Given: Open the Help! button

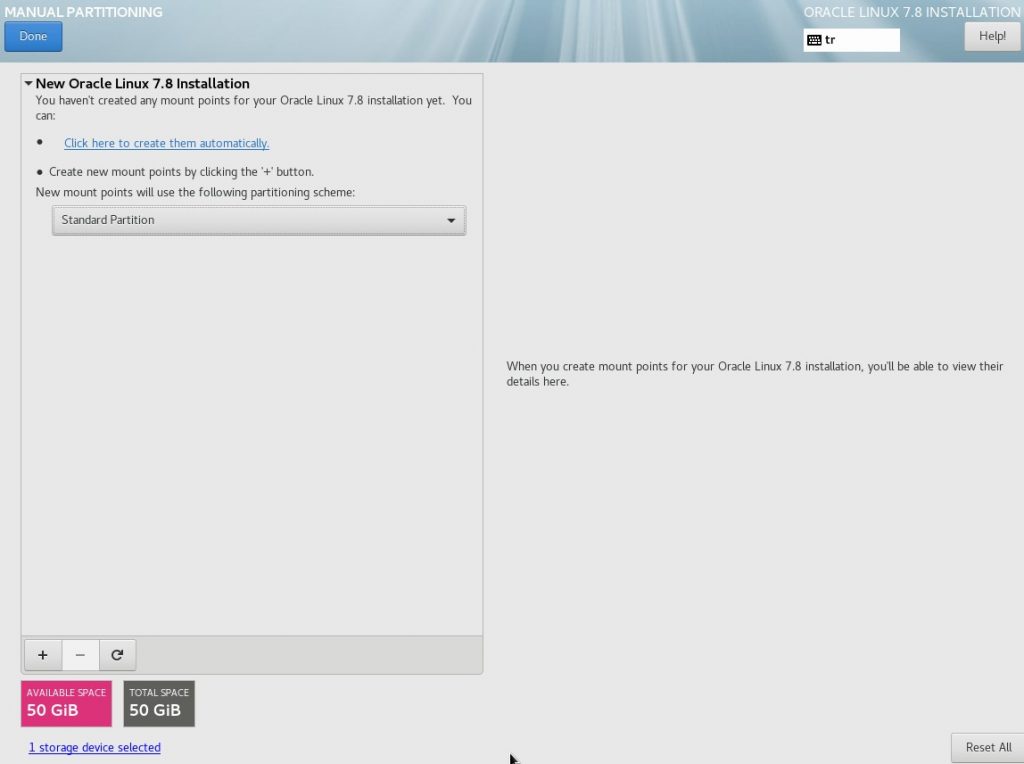Looking at the screenshot, I should click(992, 37).
